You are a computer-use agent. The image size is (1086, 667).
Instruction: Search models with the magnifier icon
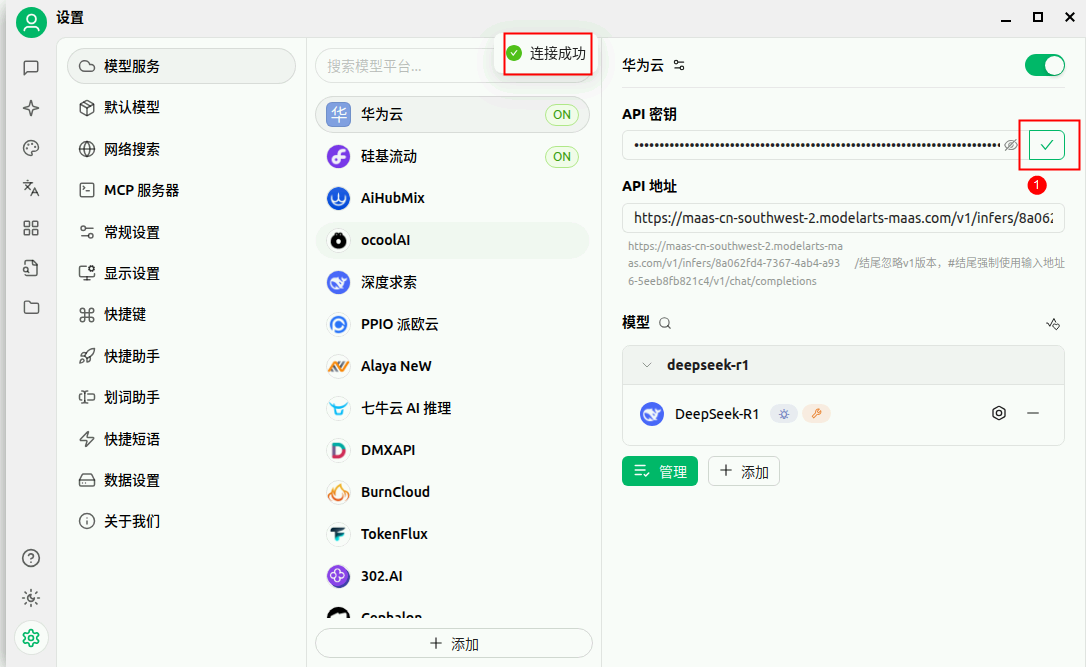665,323
